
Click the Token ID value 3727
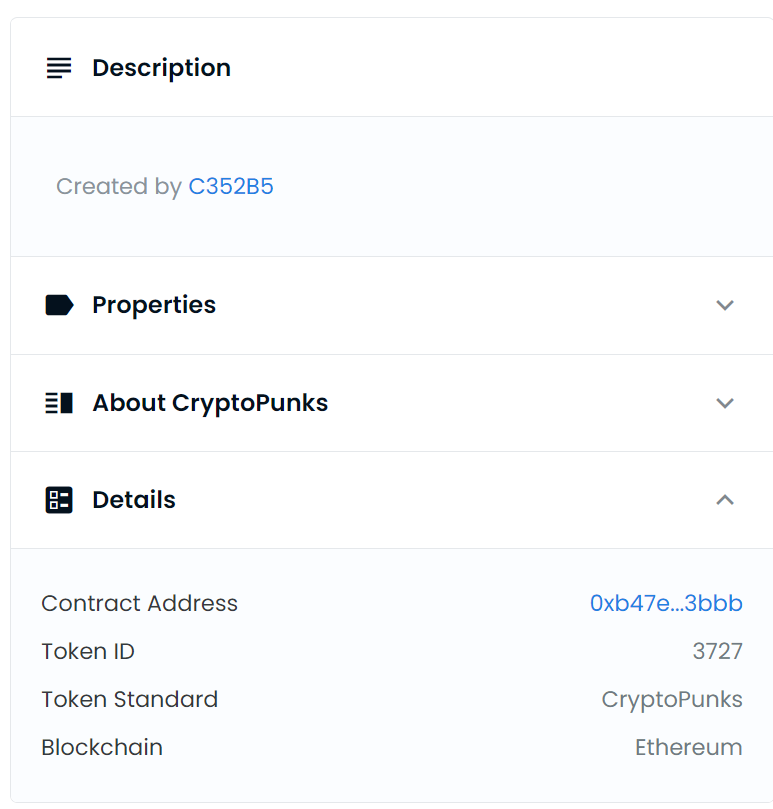pyautogui.click(x=717, y=652)
